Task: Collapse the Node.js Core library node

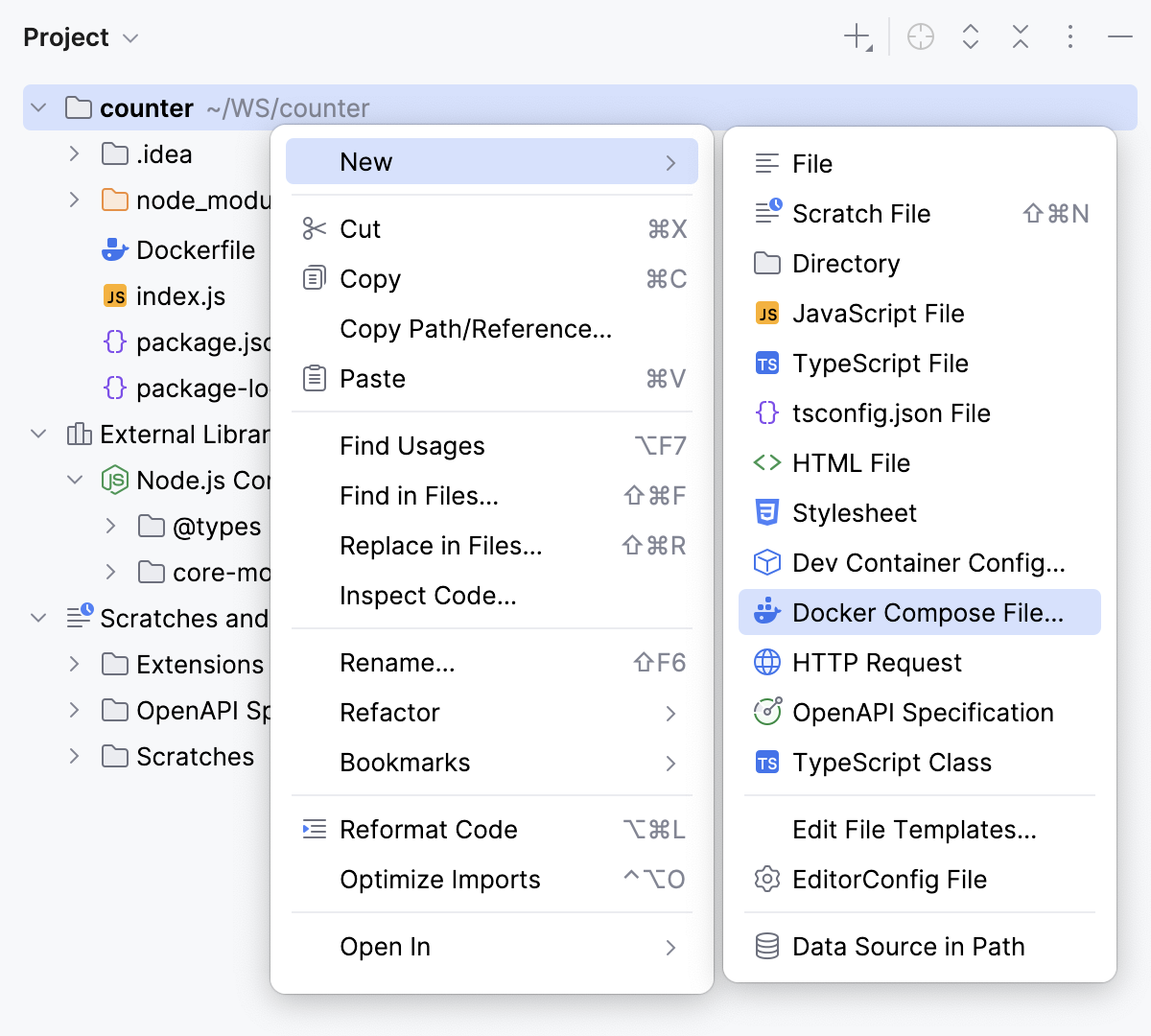Action: [x=75, y=480]
